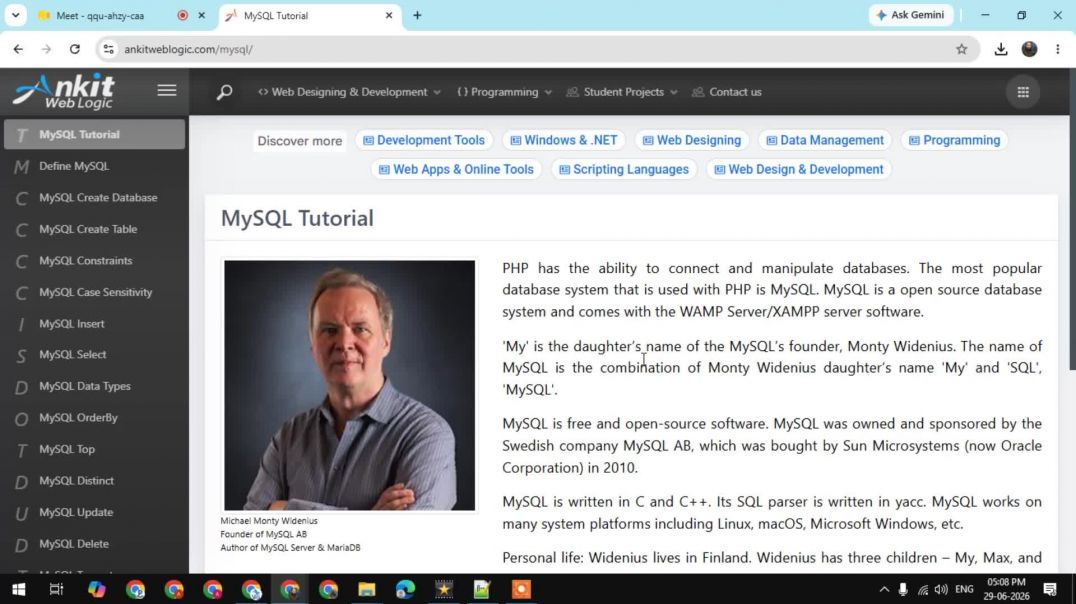Click Web Design & Development chip
1076x604 pixels.
(799, 170)
